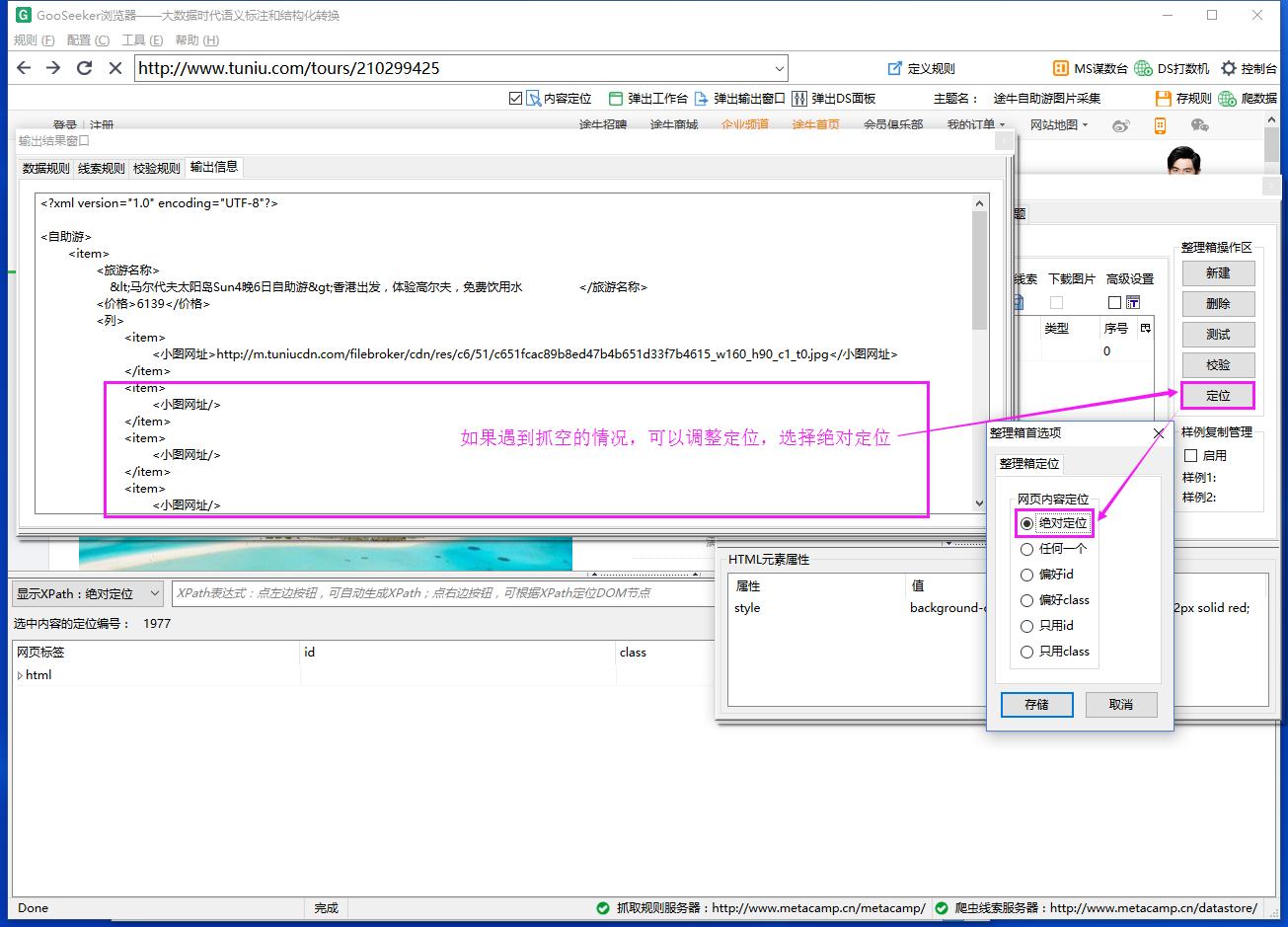Open the 规则 menu
This screenshot has width=1288, height=927.
(x=34, y=40)
